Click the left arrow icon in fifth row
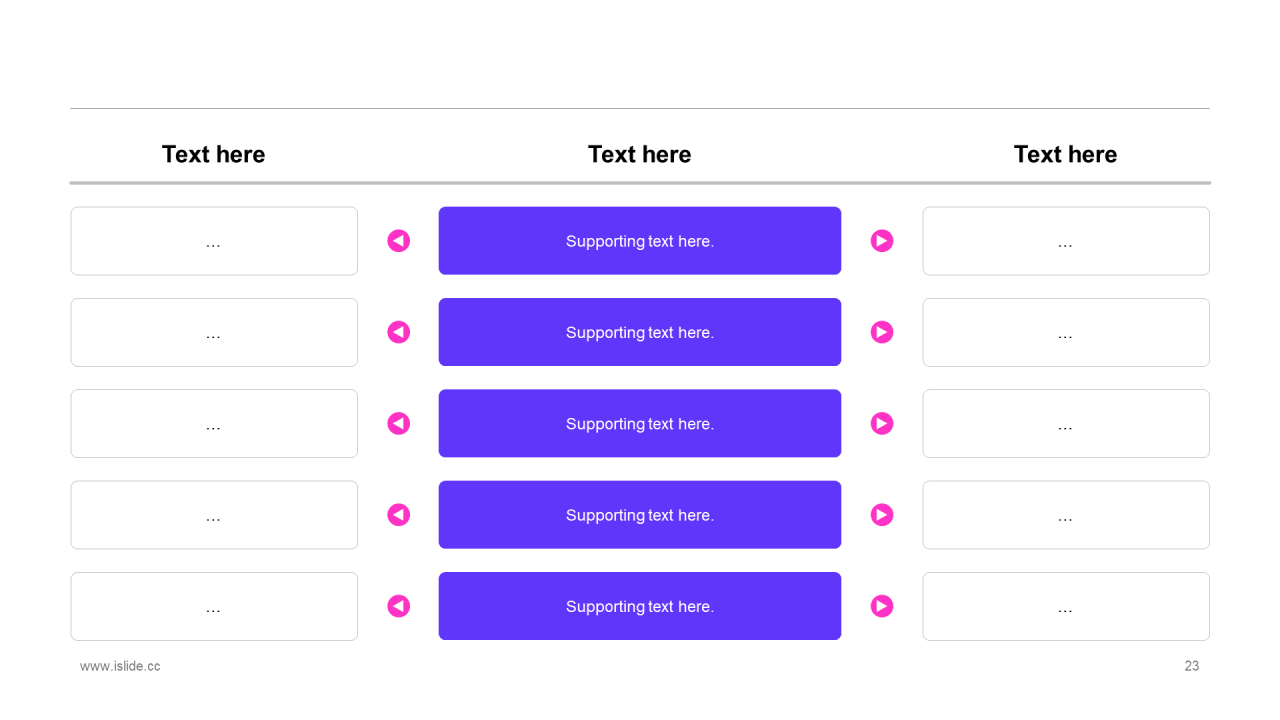1280x720 pixels. coord(399,606)
